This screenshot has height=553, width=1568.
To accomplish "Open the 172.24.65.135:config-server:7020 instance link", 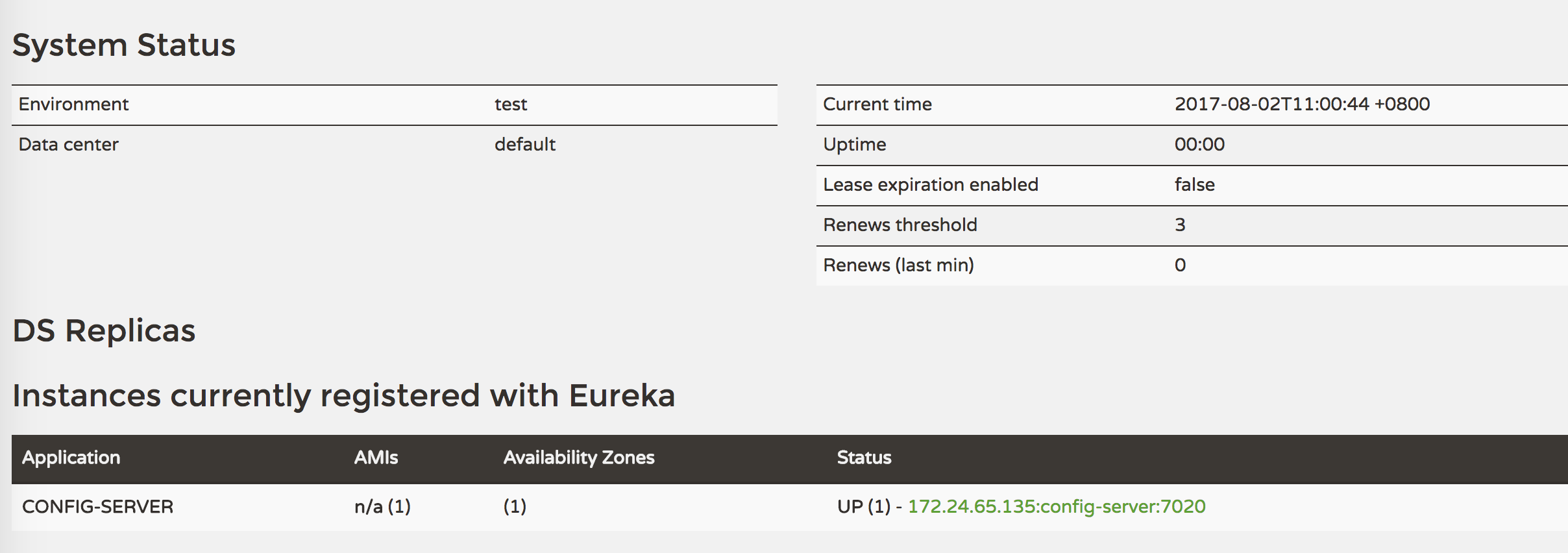I will [x=1056, y=506].
